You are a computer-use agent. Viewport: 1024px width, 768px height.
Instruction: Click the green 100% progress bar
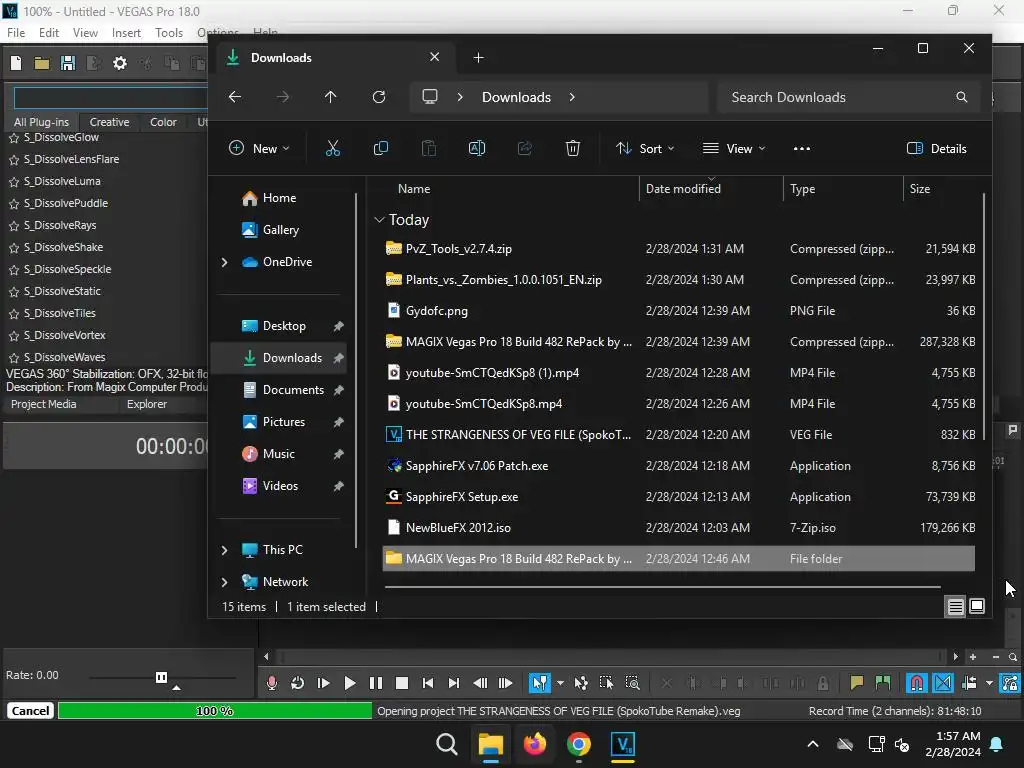pos(215,711)
